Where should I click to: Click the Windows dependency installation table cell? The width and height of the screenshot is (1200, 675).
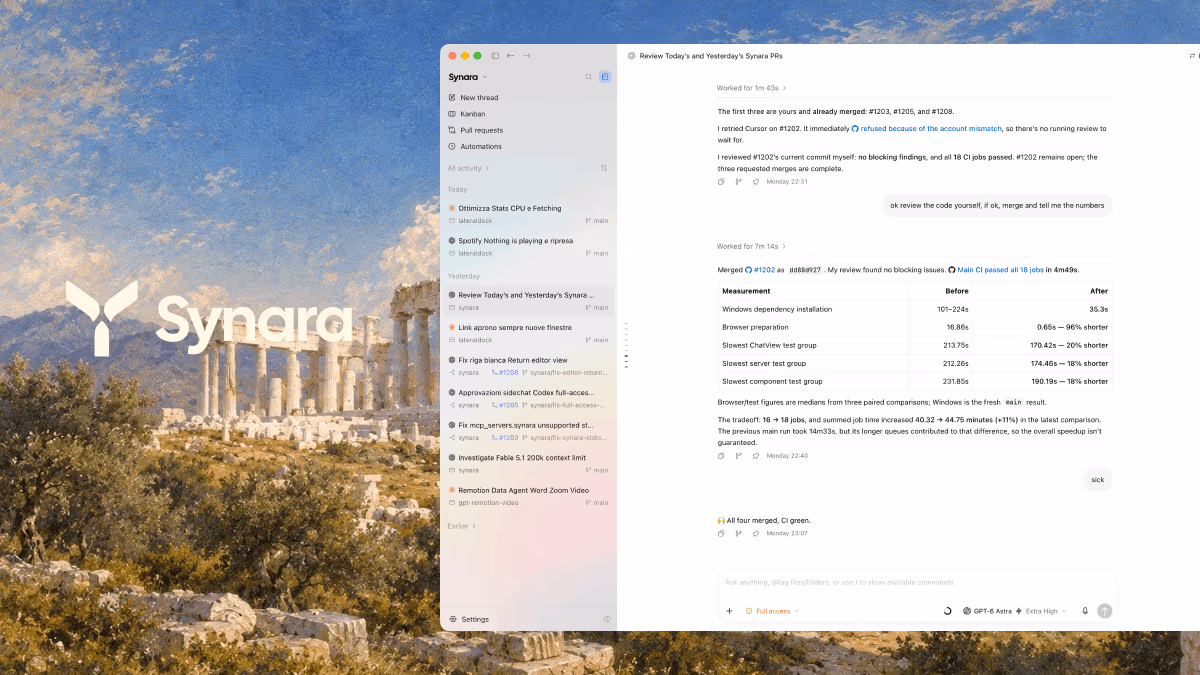coord(813,309)
